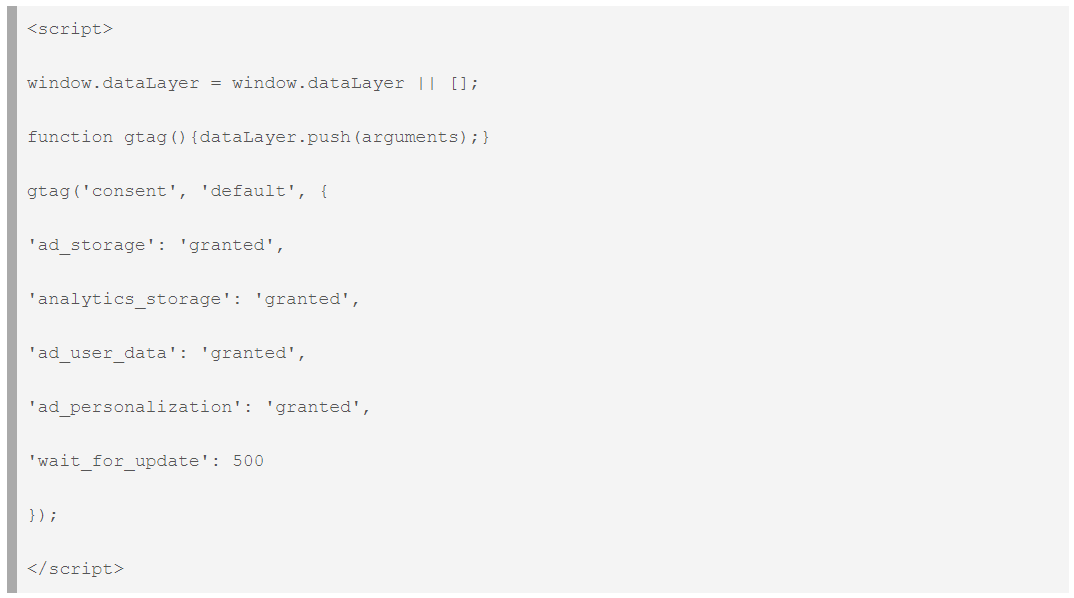Image resolution: width=1074 pixels, height=598 pixels.
Task: Click the 500 value in the code
Action: [248, 461]
